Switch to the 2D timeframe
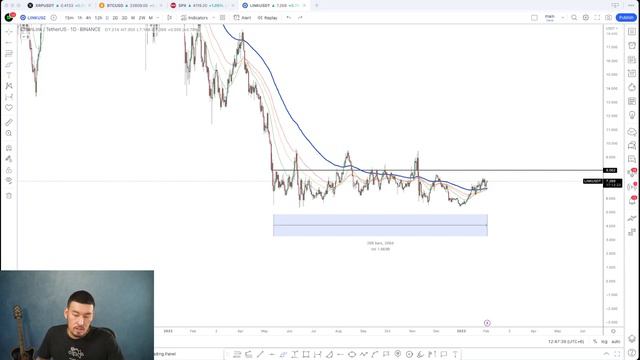This screenshot has height=360, width=640. click(115, 18)
